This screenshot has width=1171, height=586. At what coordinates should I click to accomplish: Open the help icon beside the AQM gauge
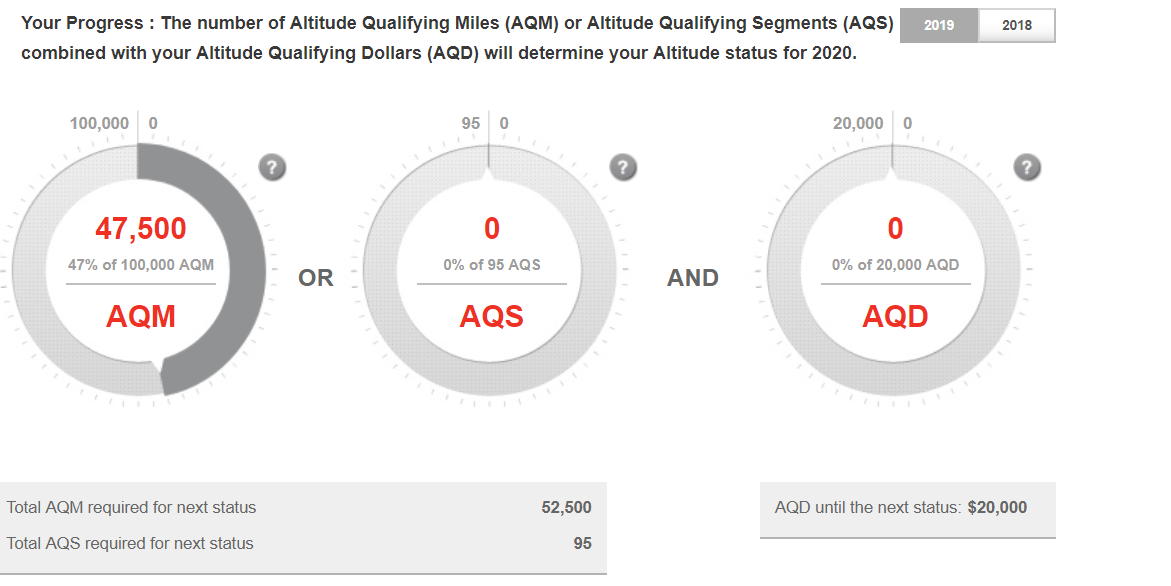click(272, 167)
